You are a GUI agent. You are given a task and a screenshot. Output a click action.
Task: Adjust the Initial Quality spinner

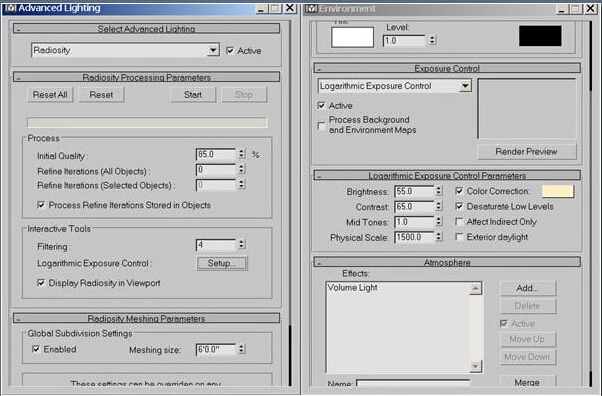point(241,154)
